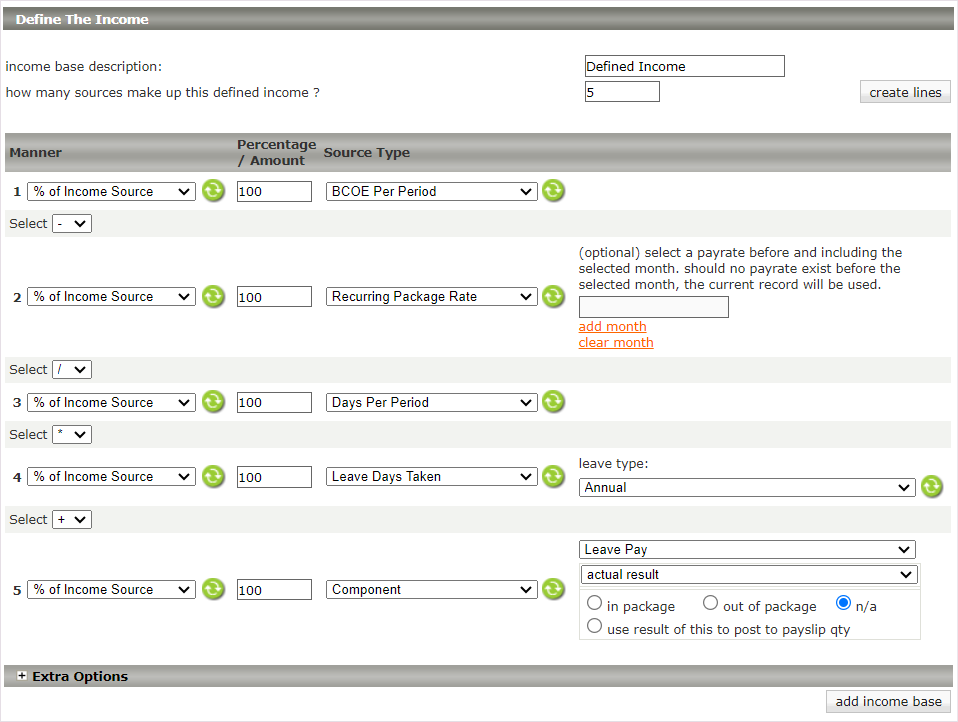Open the 'actual result' dropdown
958x722 pixels.
[x=747, y=575]
